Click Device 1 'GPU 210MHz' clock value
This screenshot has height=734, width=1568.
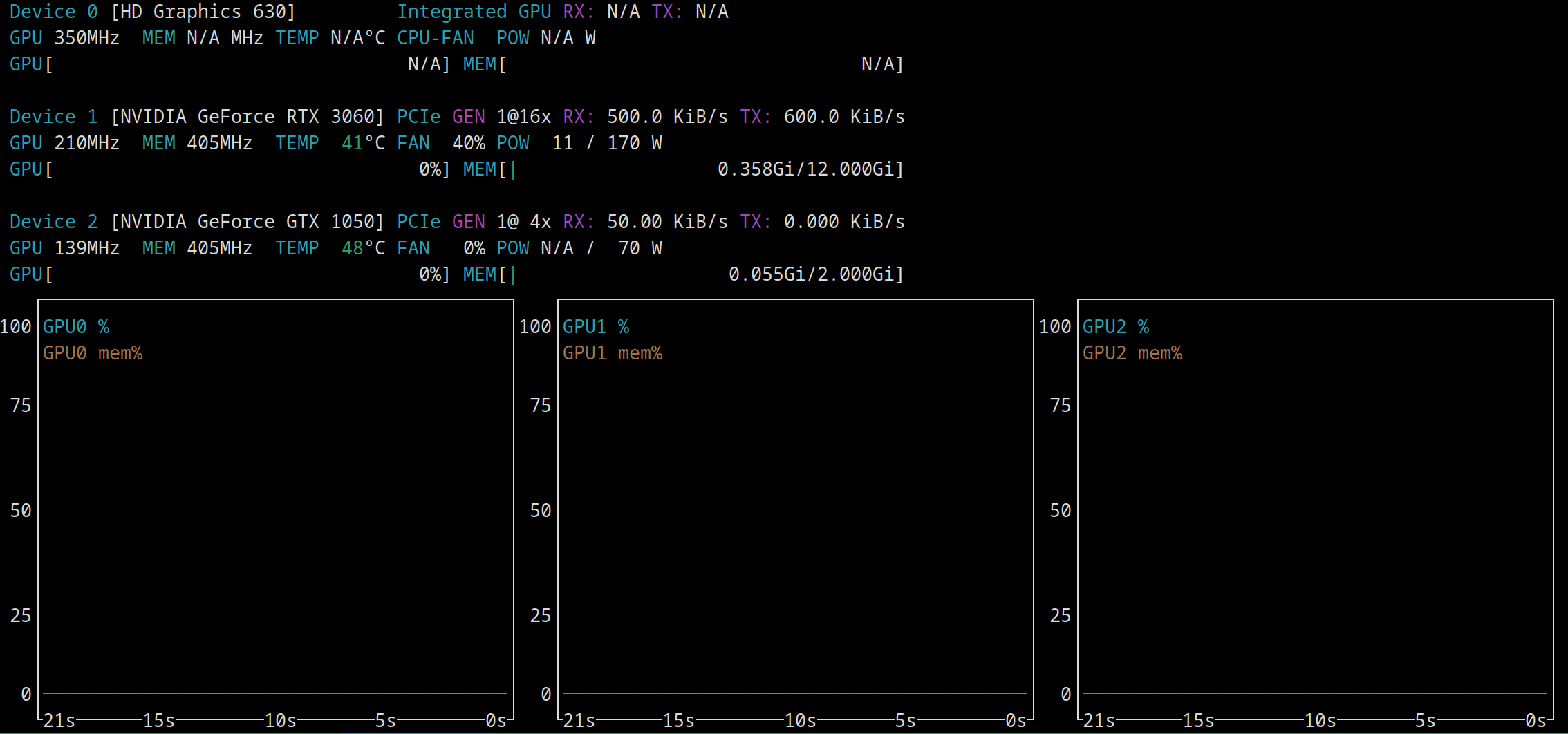tap(64, 143)
